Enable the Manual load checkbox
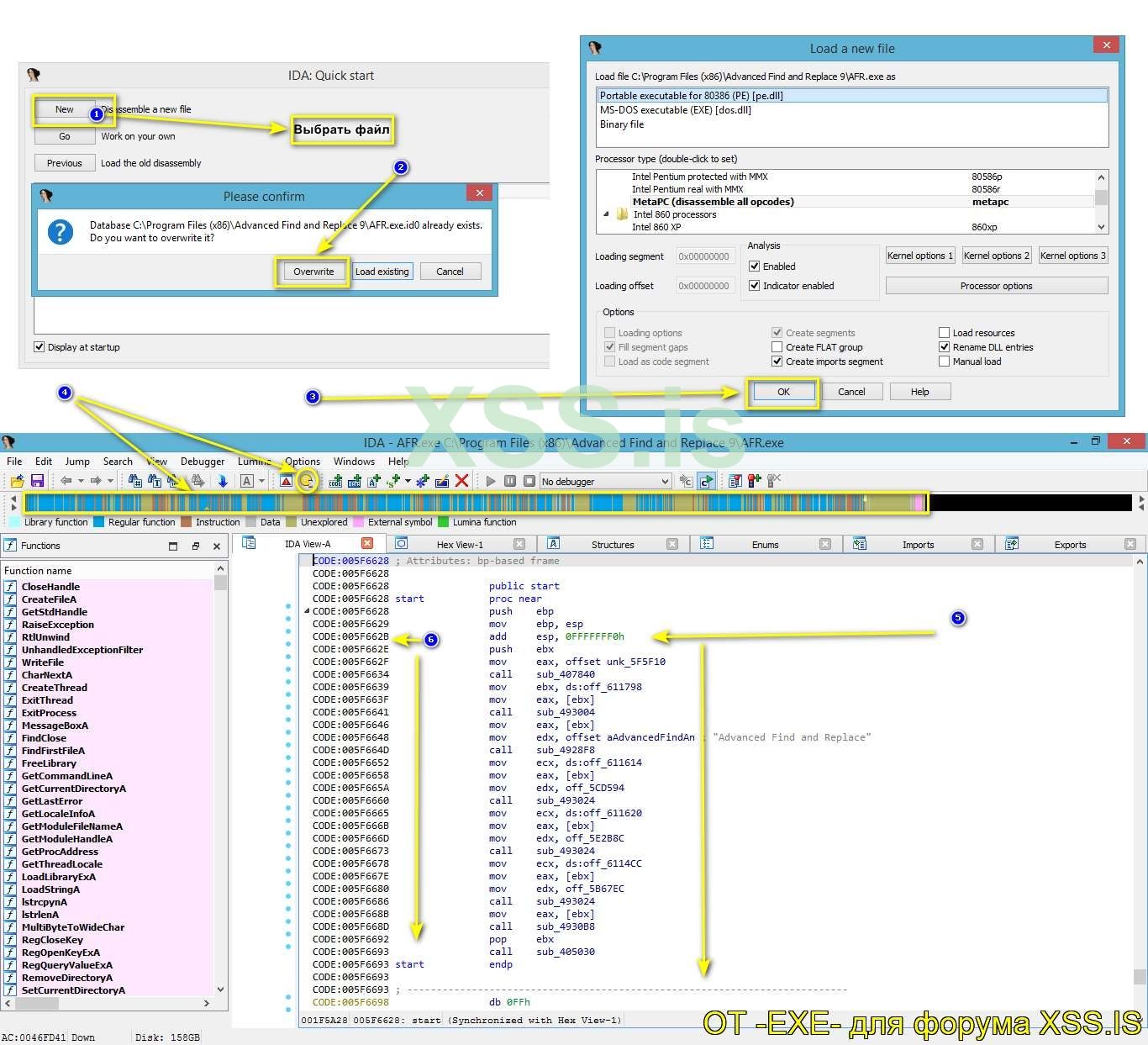The height and width of the screenshot is (1045, 1148). click(945, 362)
